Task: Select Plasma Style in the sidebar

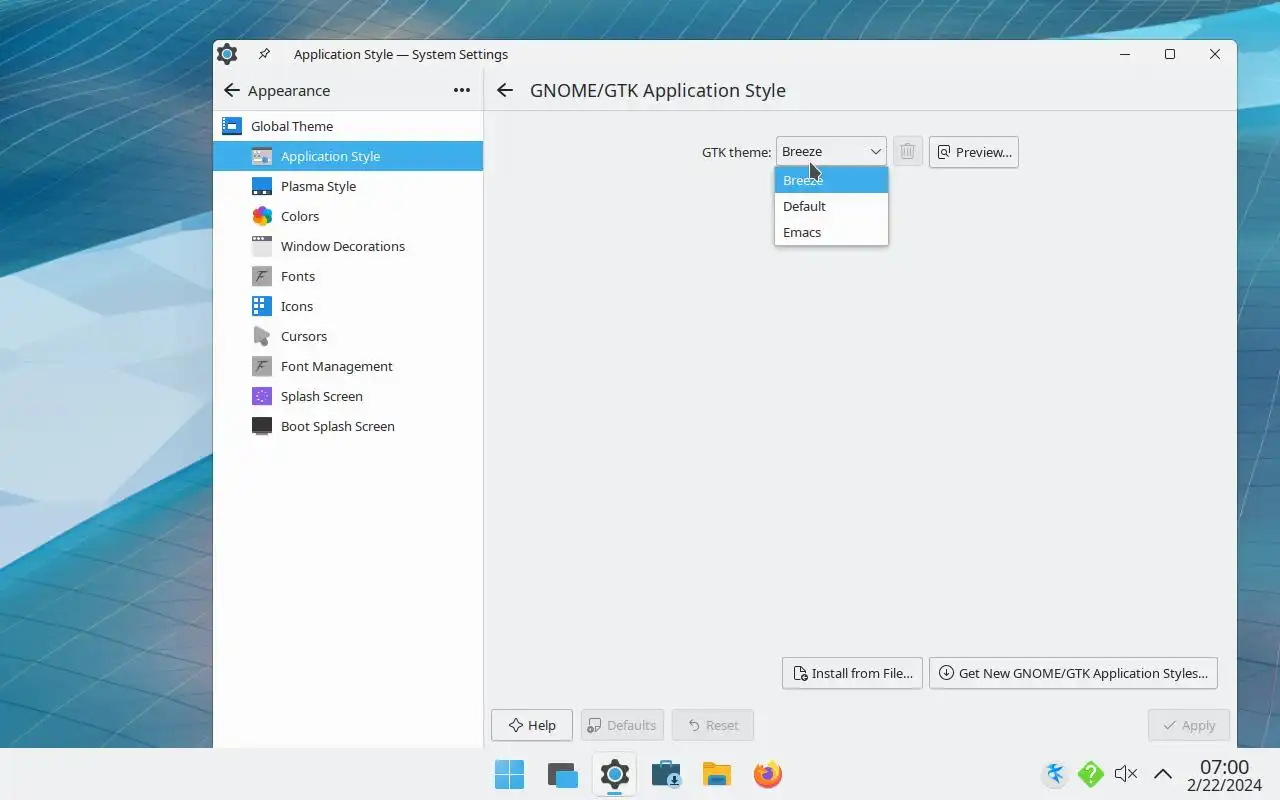Action: [x=348, y=186]
